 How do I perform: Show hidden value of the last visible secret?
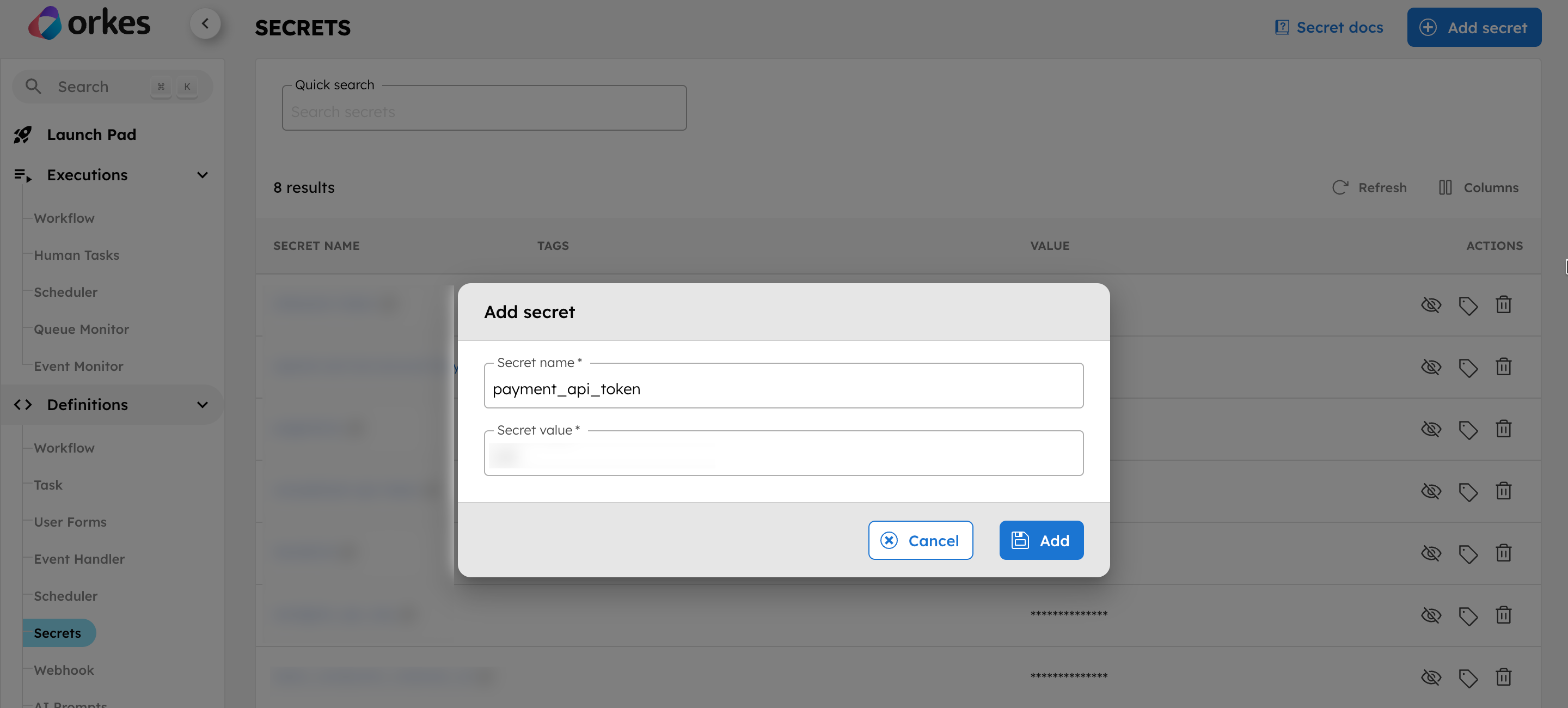1430,677
